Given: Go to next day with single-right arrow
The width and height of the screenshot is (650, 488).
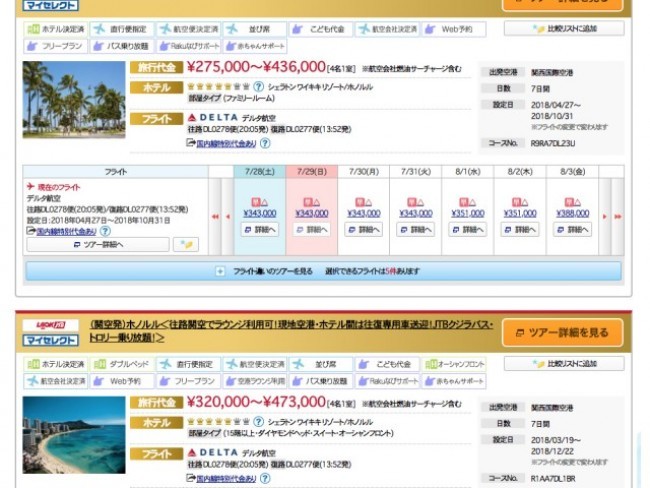Looking at the screenshot, I should (x=604, y=216).
